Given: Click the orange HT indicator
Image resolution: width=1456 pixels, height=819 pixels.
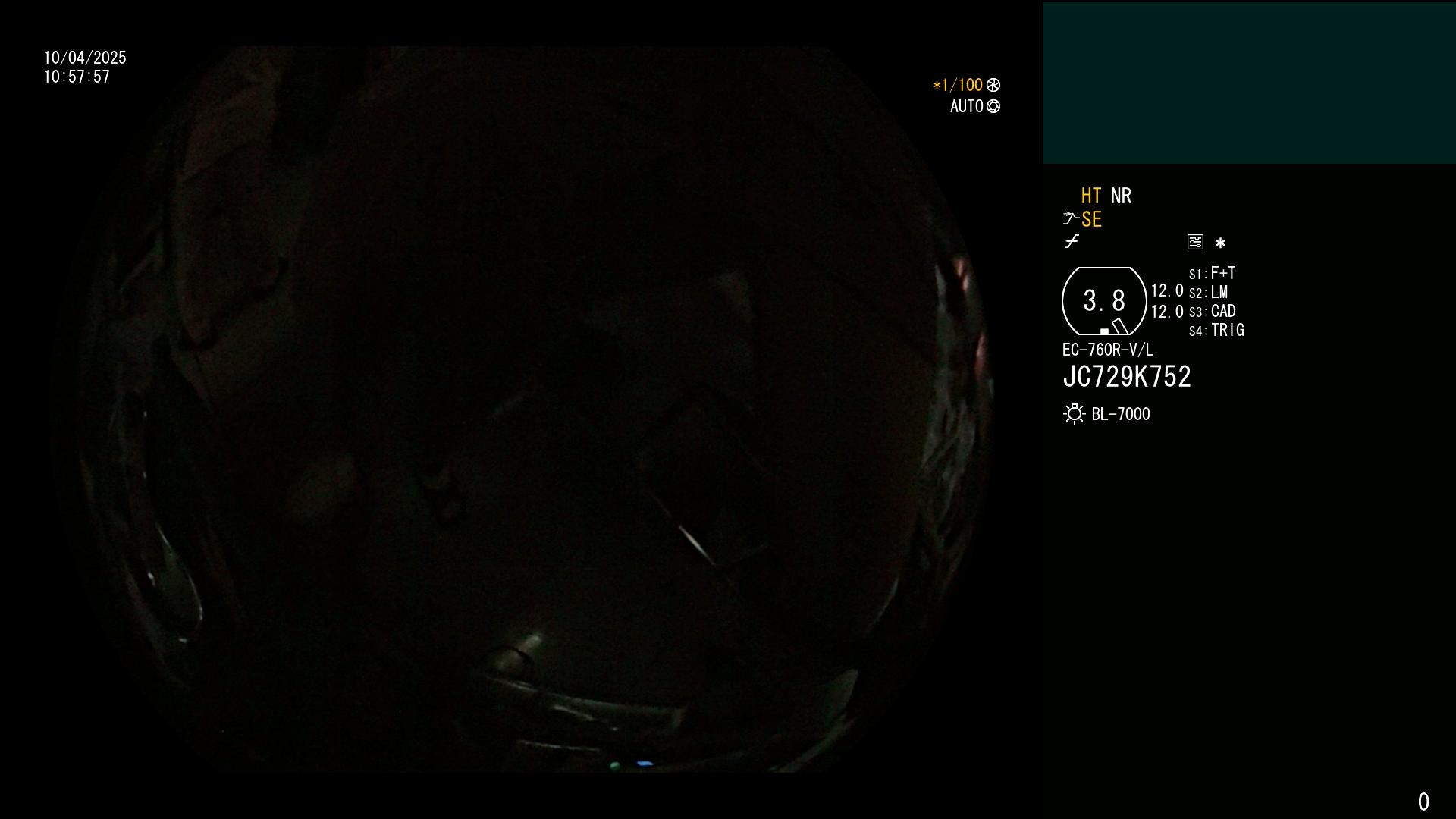Looking at the screenshot, I should (1091, 196).
